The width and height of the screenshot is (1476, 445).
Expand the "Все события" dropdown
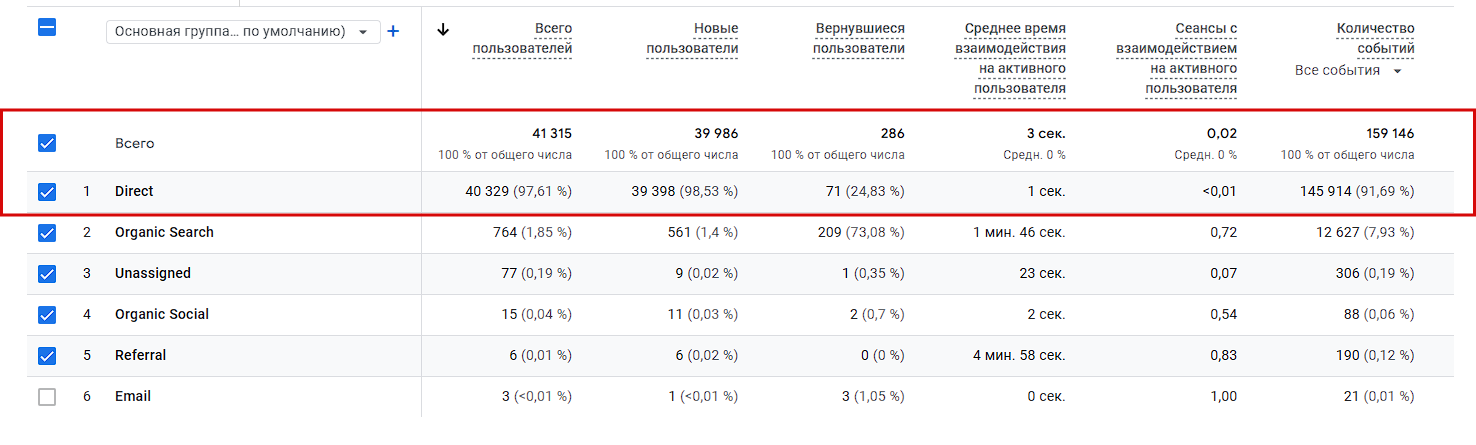(x=1348, y=71)
